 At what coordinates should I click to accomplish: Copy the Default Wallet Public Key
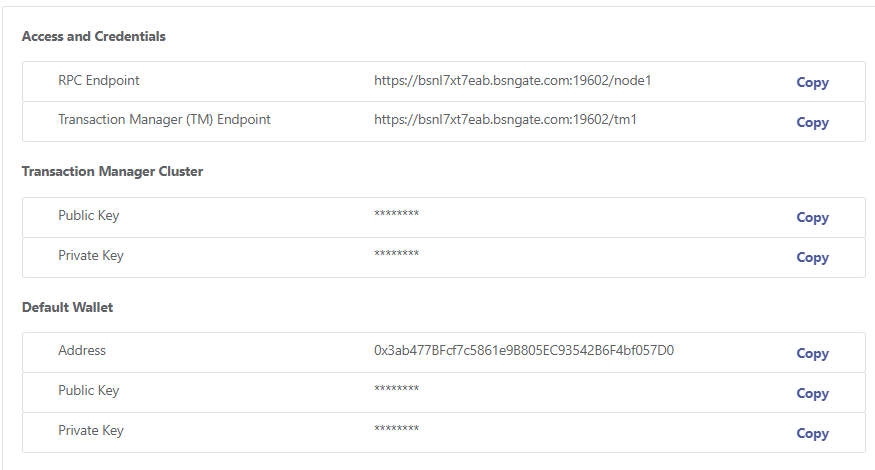pos(812,394)
